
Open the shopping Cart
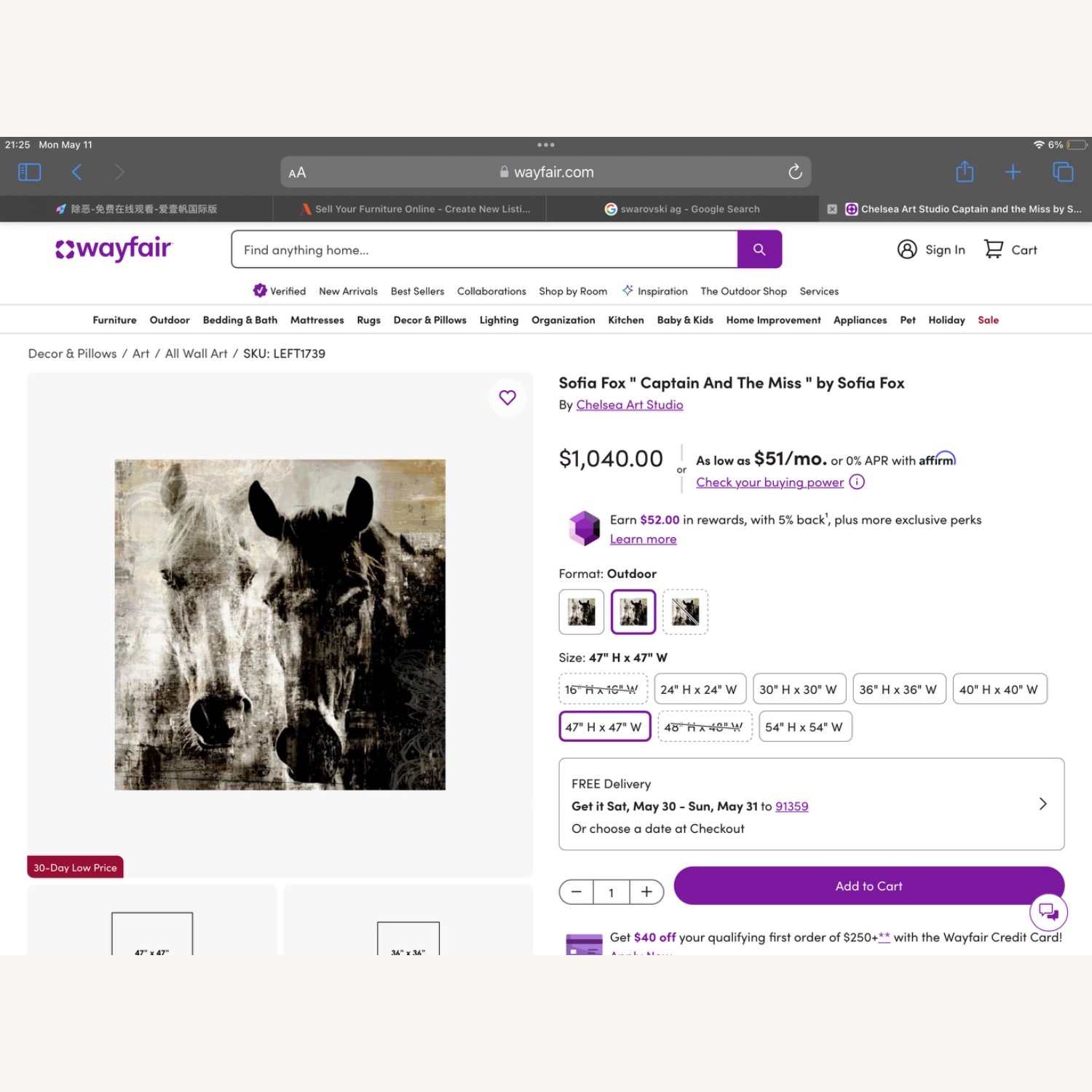pos(1010,250)
